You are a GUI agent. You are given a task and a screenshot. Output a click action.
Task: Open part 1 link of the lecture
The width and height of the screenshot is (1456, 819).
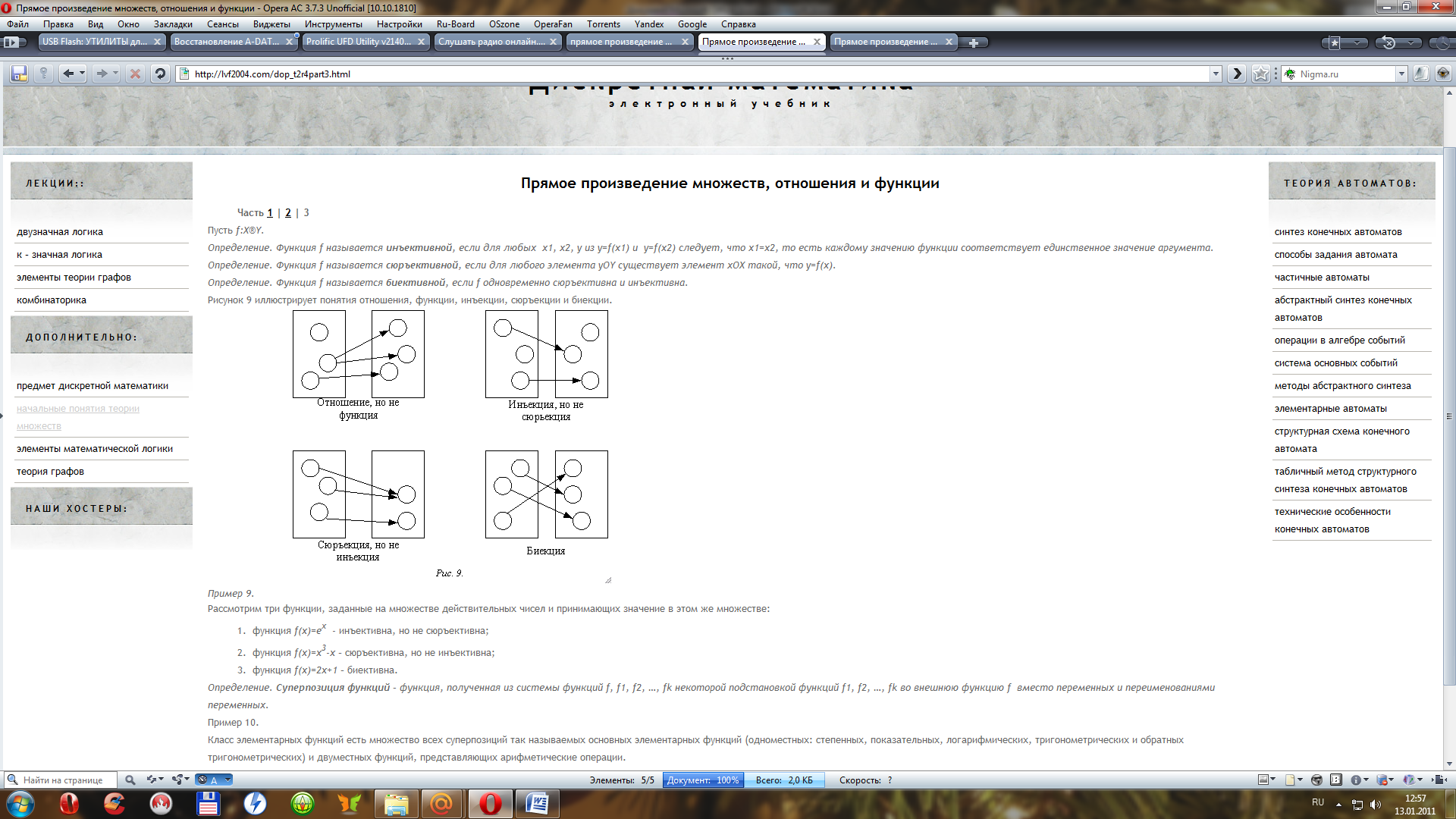(x=270, y=213)
